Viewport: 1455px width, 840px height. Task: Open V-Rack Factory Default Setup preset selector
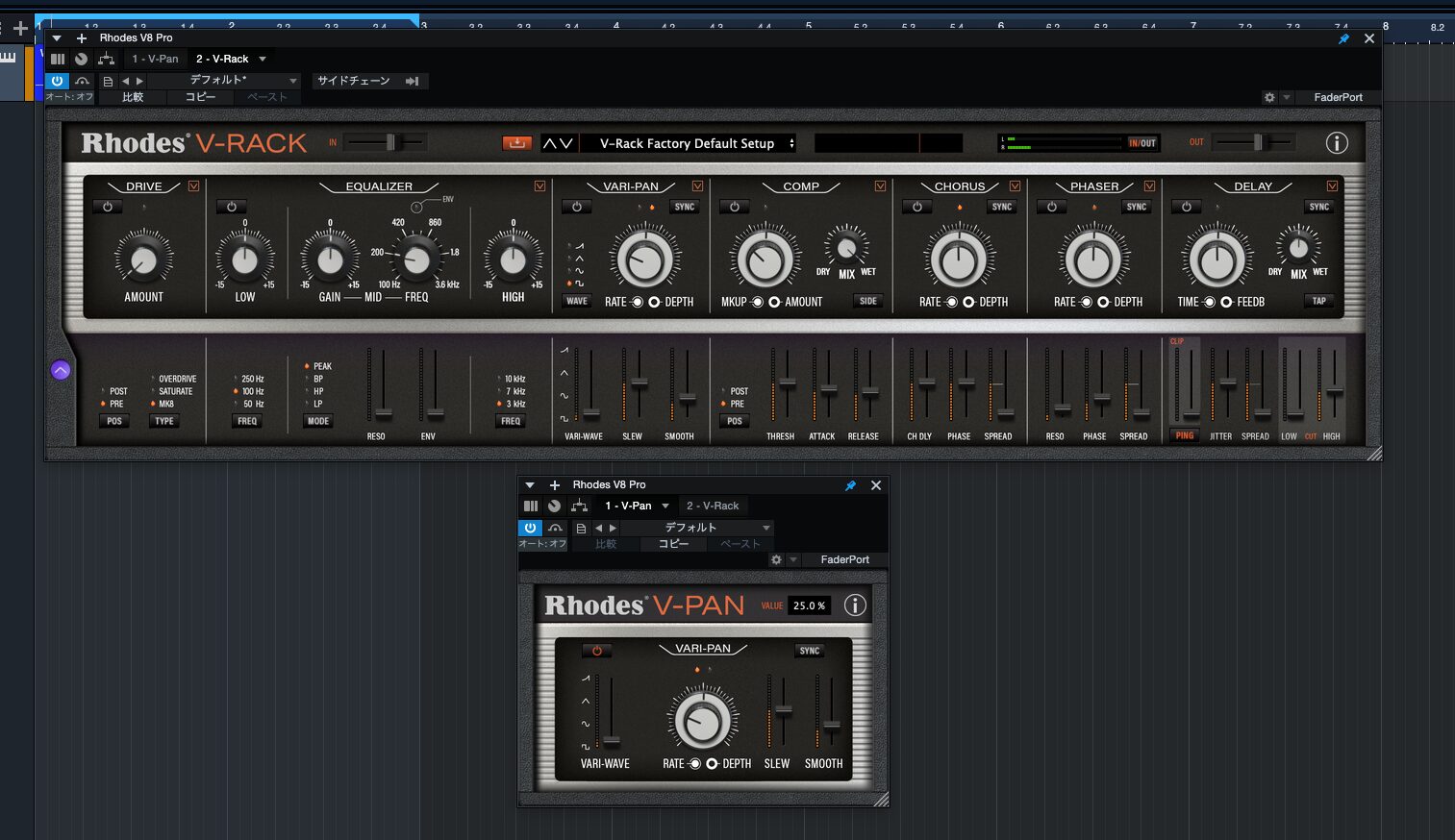(689, 143)
